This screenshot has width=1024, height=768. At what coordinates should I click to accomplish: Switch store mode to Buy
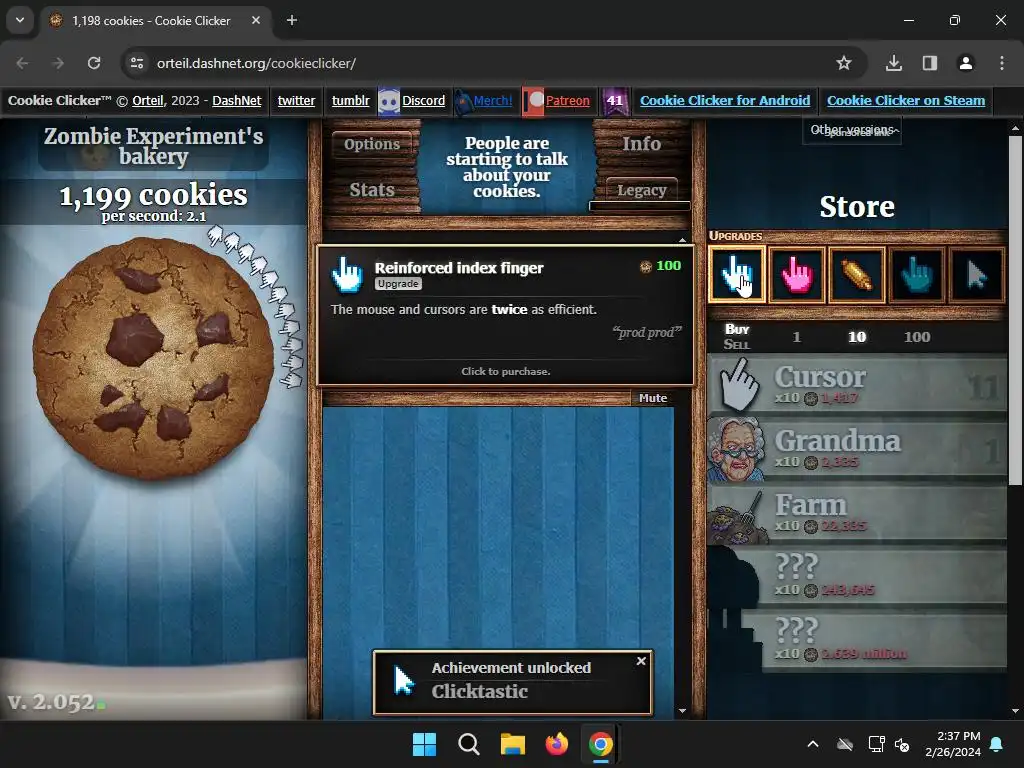[737, 329]
